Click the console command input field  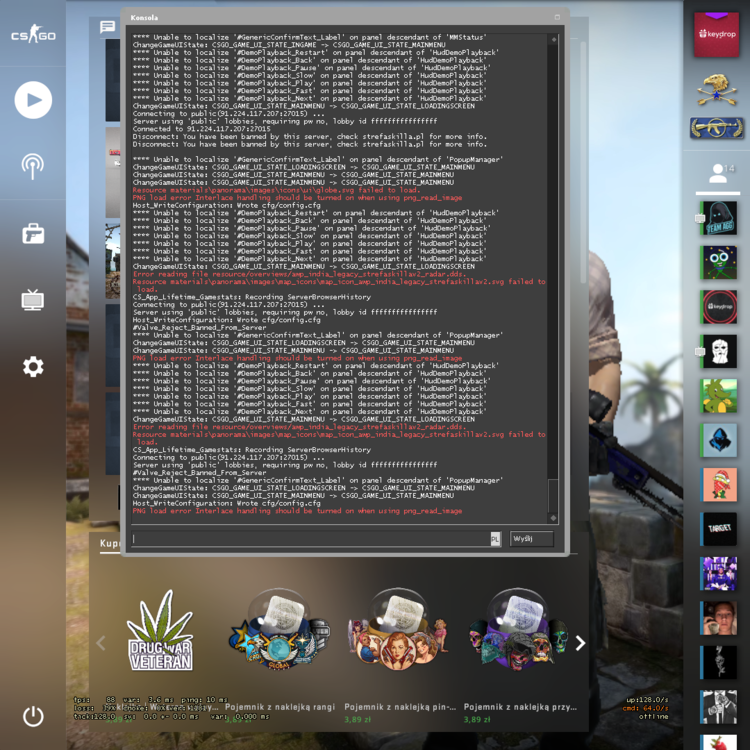pos(311,539)
